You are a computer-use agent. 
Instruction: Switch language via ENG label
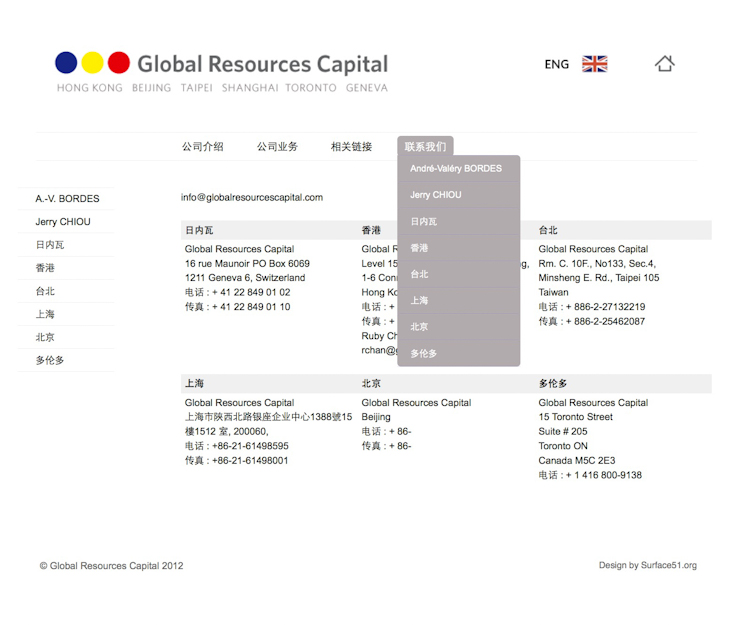pyautogui.click(x=556, y=64)
